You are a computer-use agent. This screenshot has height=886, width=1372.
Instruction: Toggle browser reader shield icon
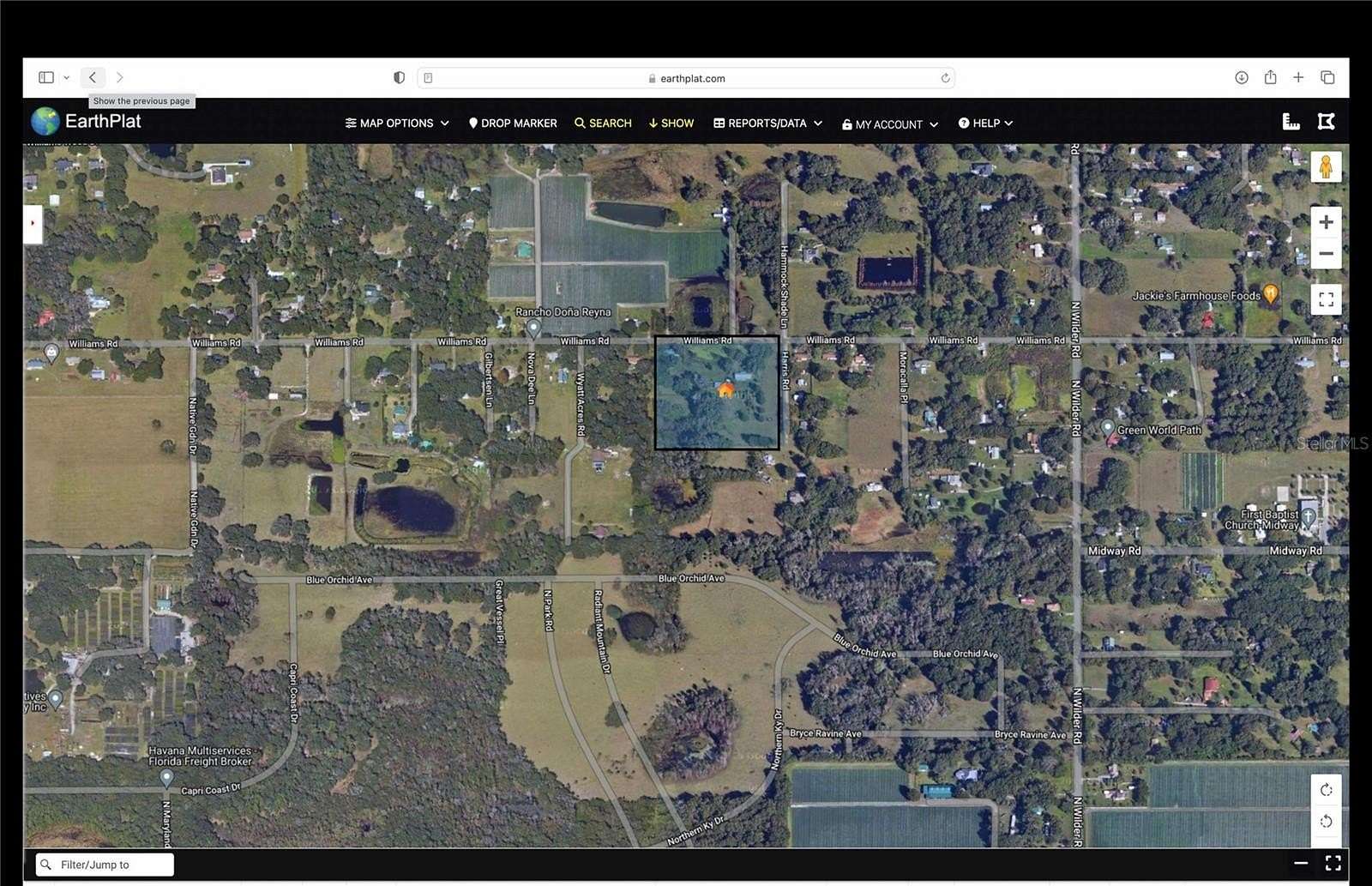(x=398, y=77)
